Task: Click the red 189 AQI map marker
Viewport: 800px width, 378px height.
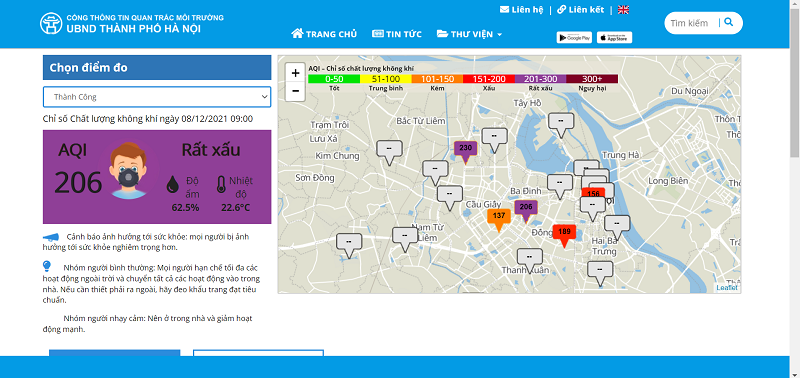Action: coord(564,235)
